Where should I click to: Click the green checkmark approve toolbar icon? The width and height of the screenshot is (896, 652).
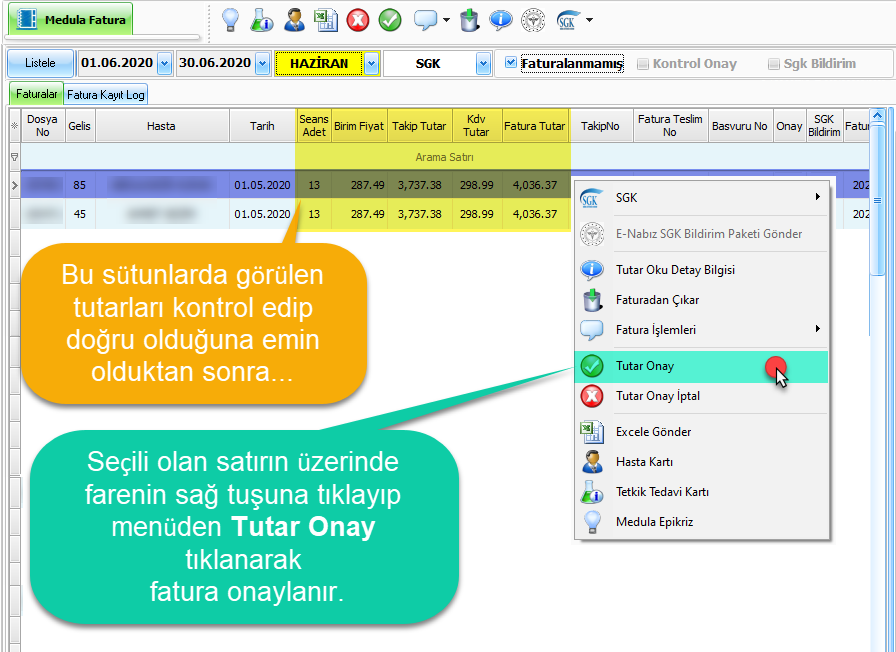(390, 20)
